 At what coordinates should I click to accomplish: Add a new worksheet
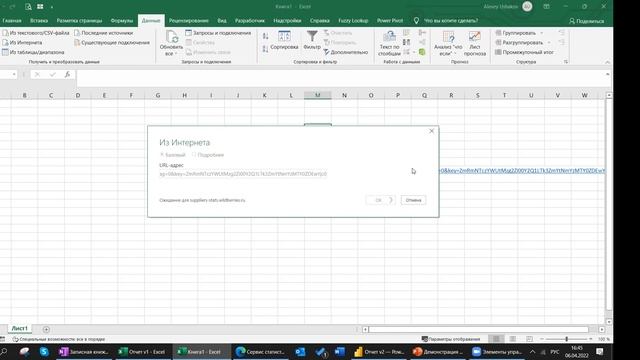pyautogui.click(x=46, y=329)
